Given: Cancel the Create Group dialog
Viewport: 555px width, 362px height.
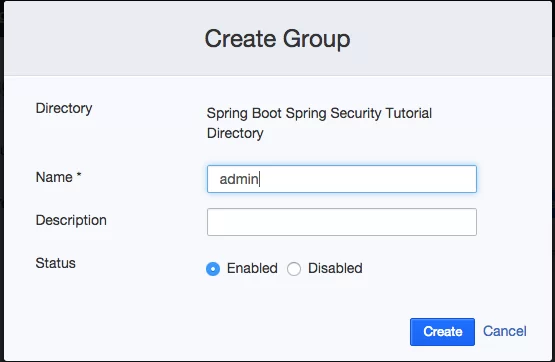Looking at the screenshot, I should (x=505, y=331).
